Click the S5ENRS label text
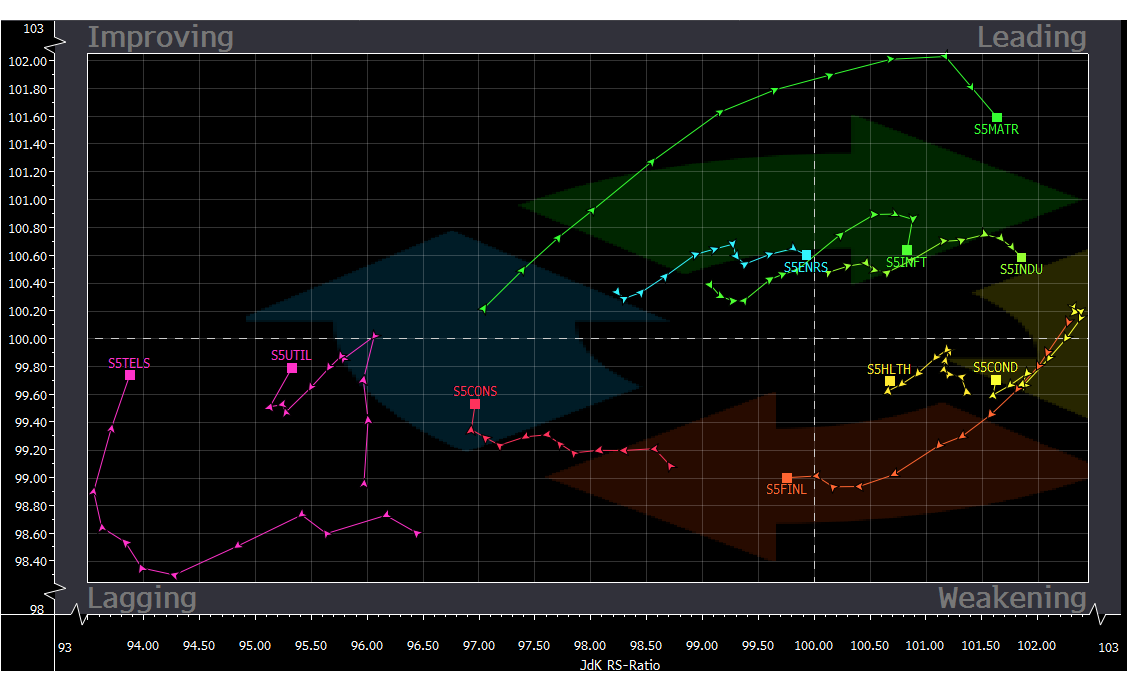The width and height of the screenshot is (1127, 691). 806,267
